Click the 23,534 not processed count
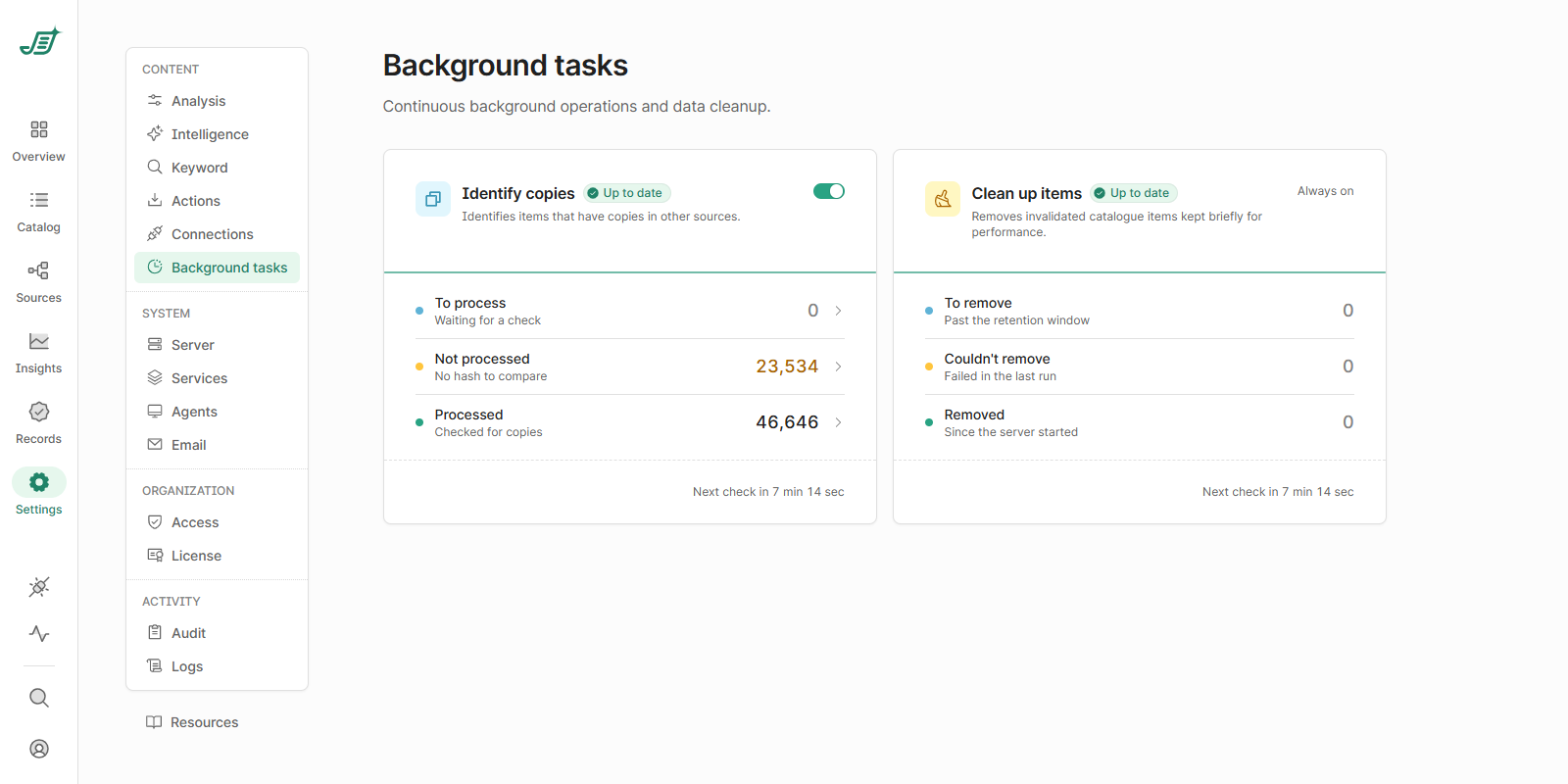 (x=787, y=367)
